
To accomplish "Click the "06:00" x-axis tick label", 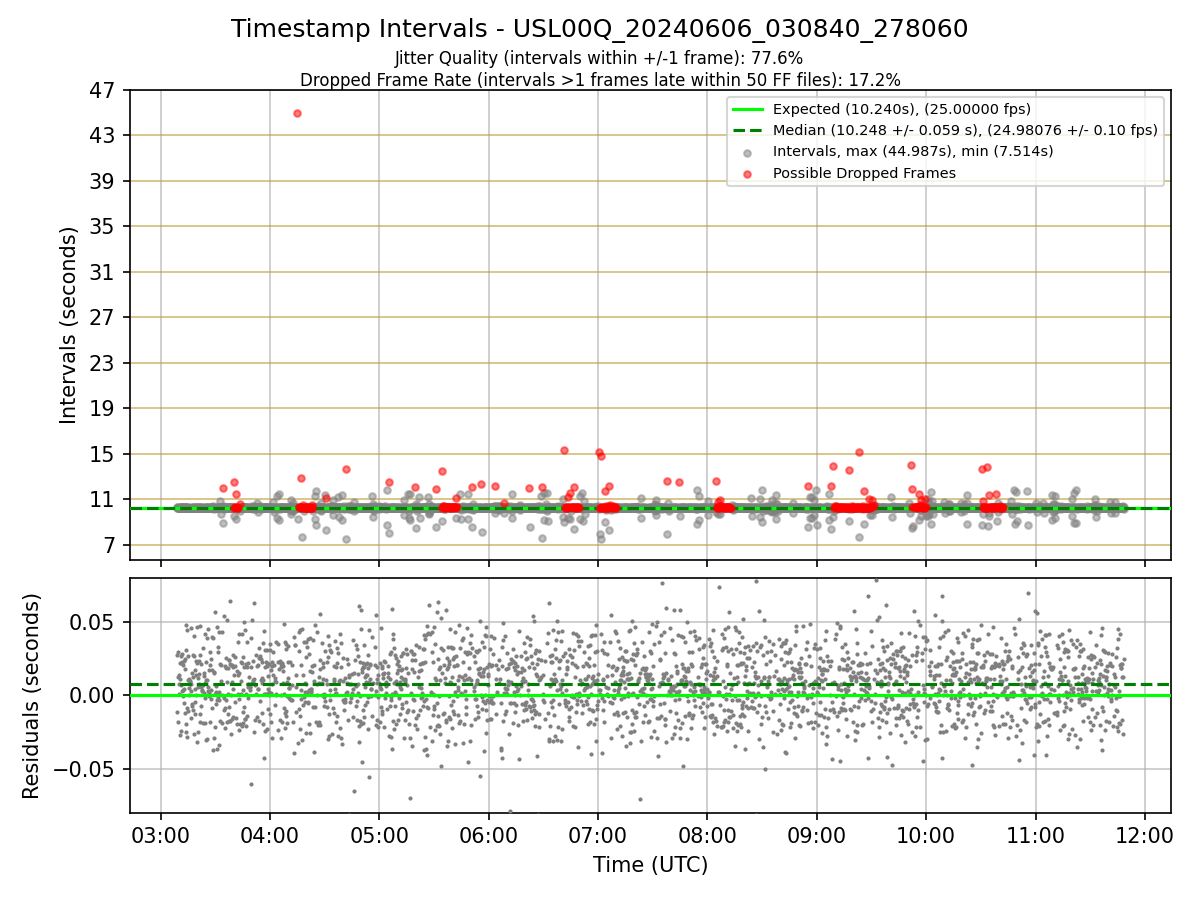I will coord(488,836).
